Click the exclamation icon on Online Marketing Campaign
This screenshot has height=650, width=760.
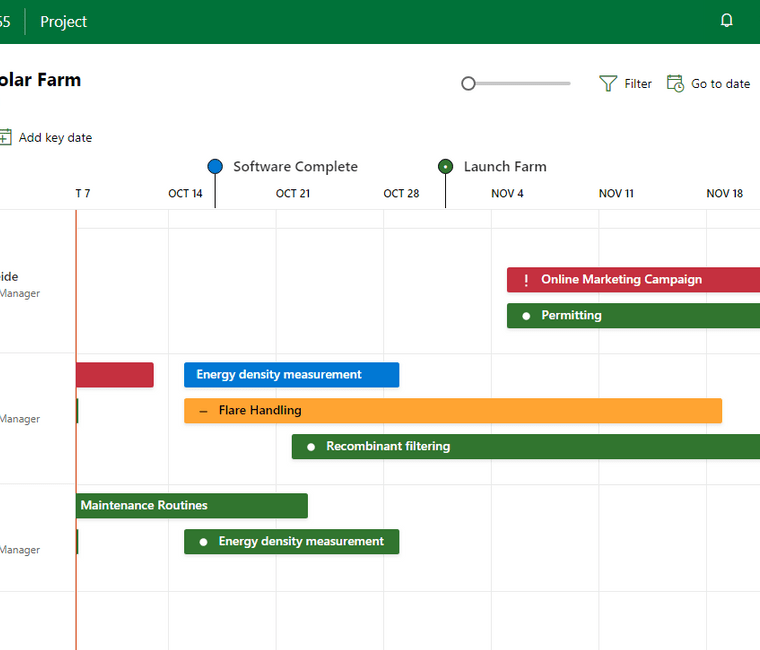click(526, 280)
